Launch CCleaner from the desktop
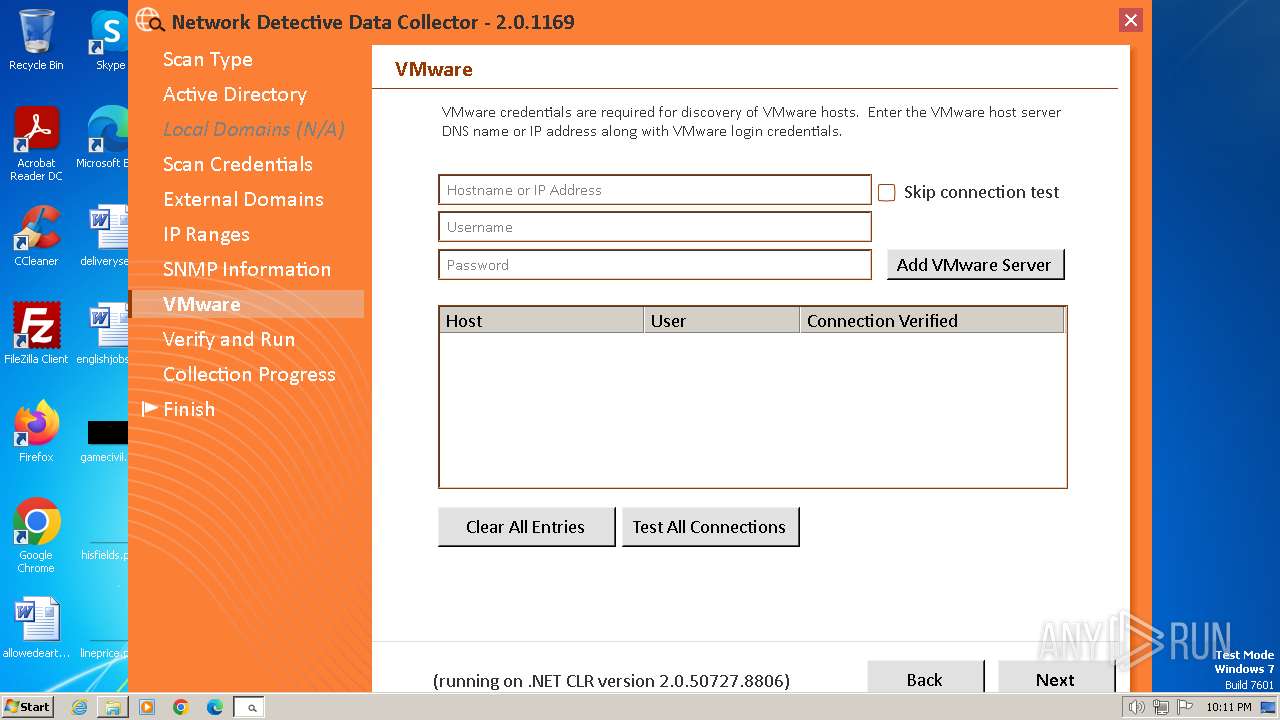This screenshot has width=1280, height=720. (36, 236)
